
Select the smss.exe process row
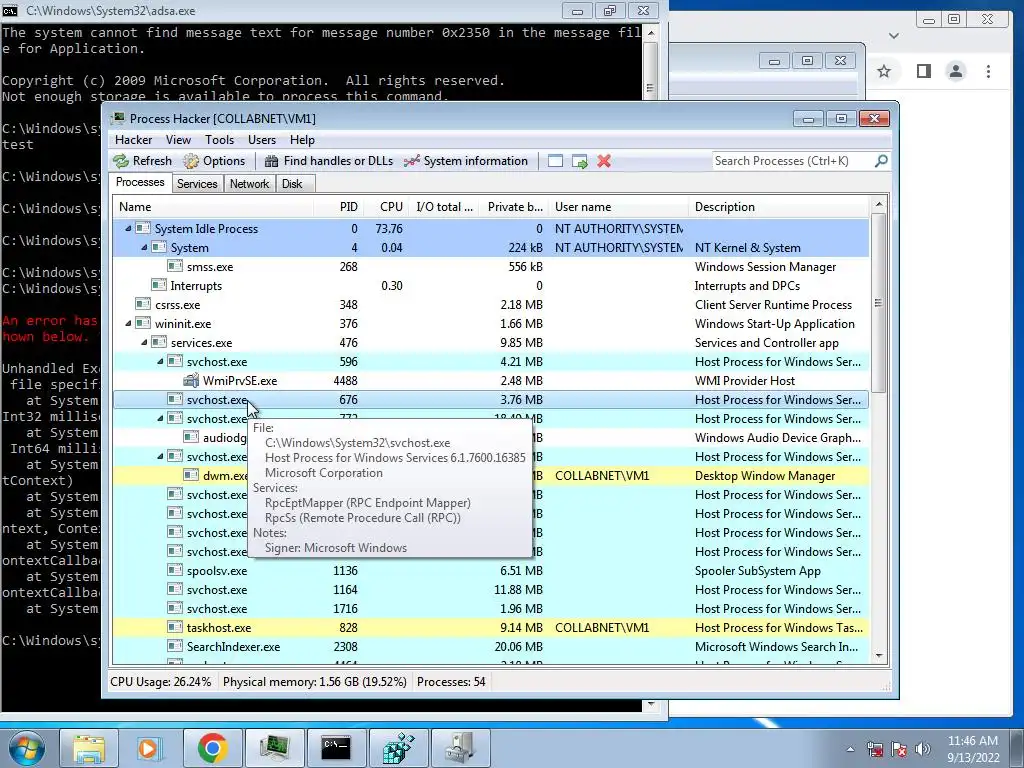point(491,266)
